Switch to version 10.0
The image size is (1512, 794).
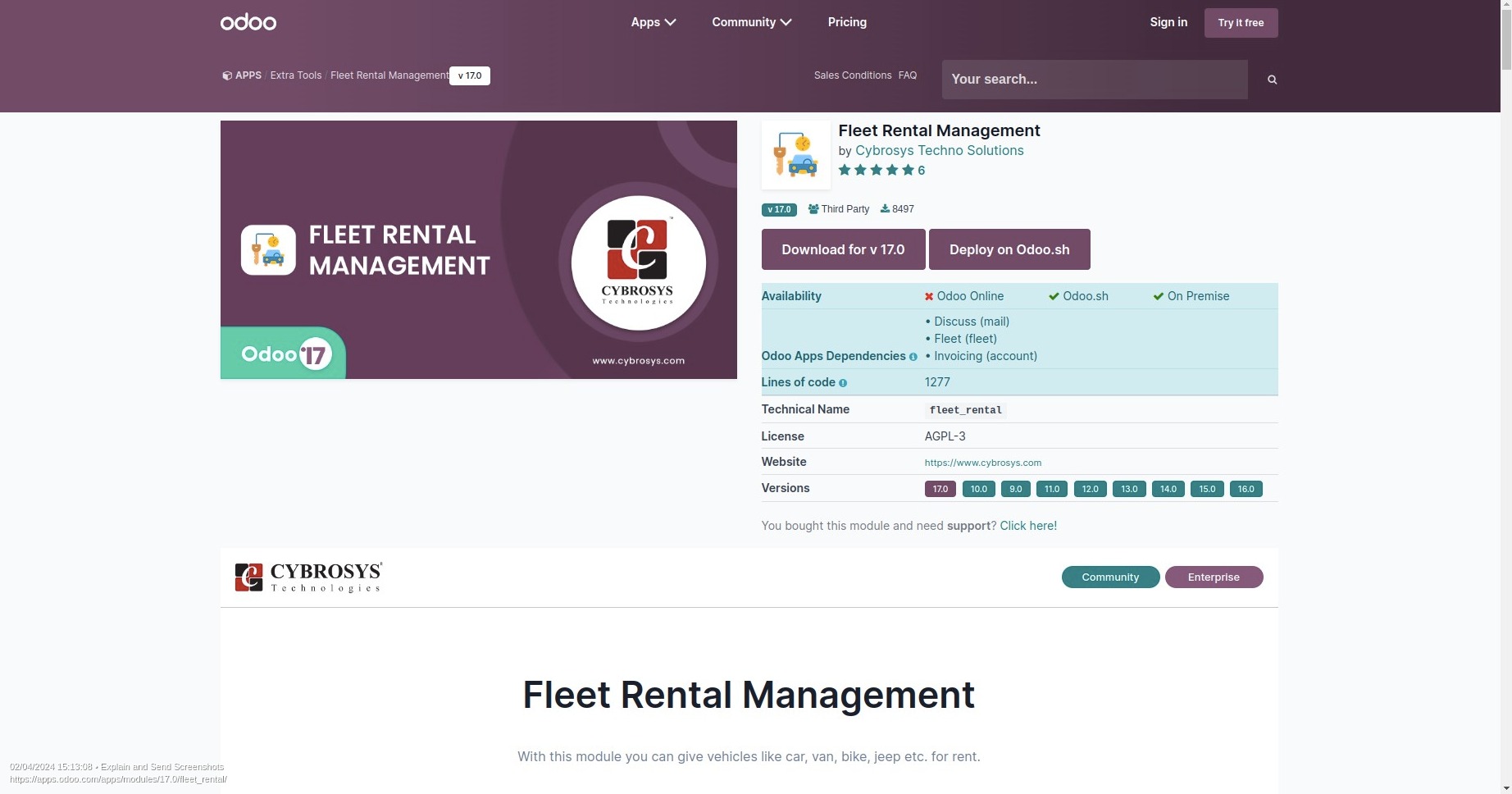click(979, 489)
